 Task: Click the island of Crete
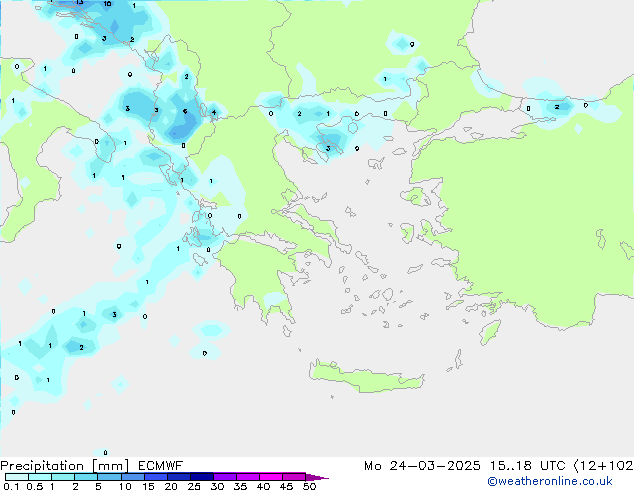point(366,377)
